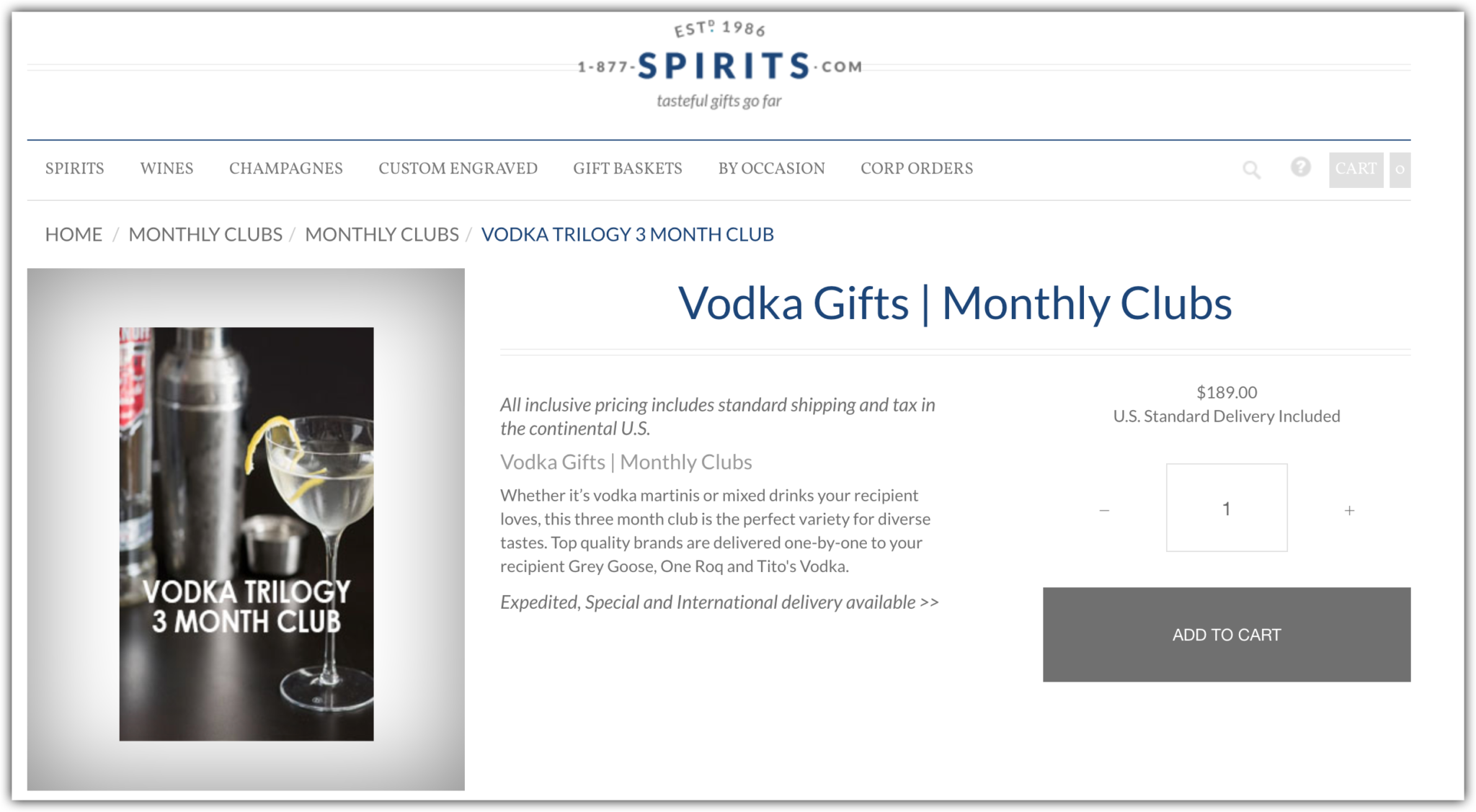Click the 'tasteful gifts go far' tagline
This screenshot has width=1476, height=812.
(x=720, y=102)
